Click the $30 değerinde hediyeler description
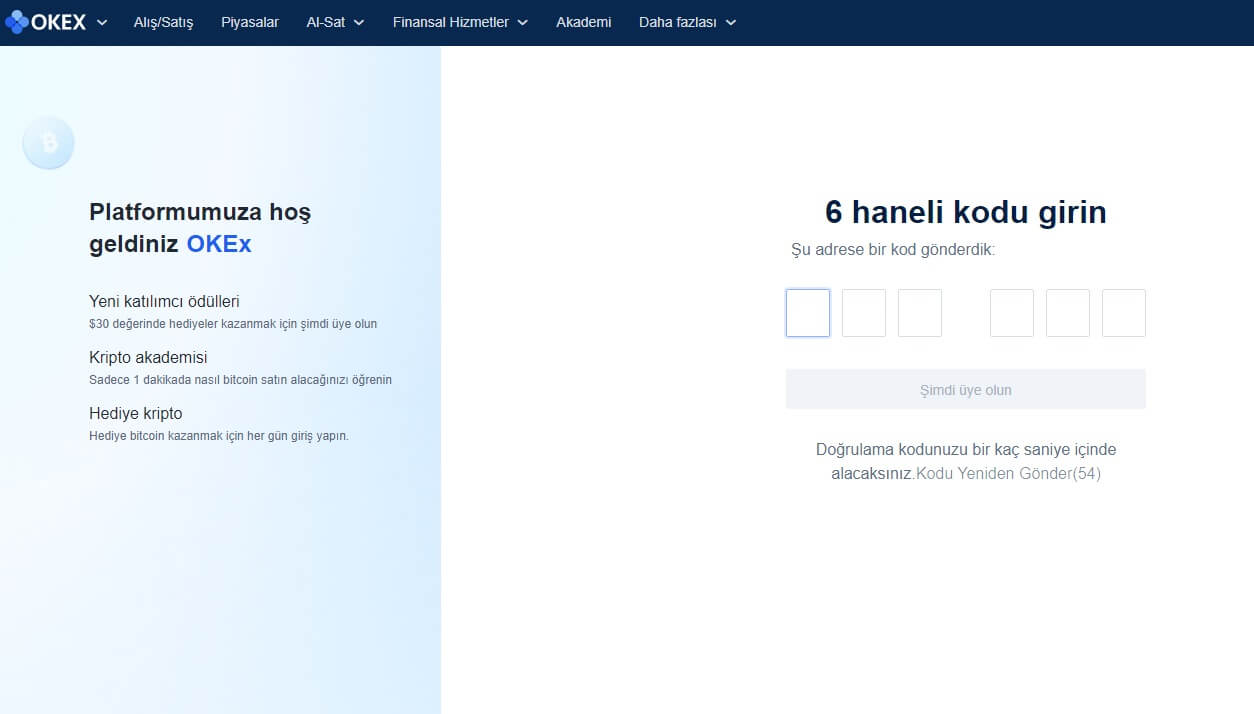1254x714 pixels. tap(233, 324)
